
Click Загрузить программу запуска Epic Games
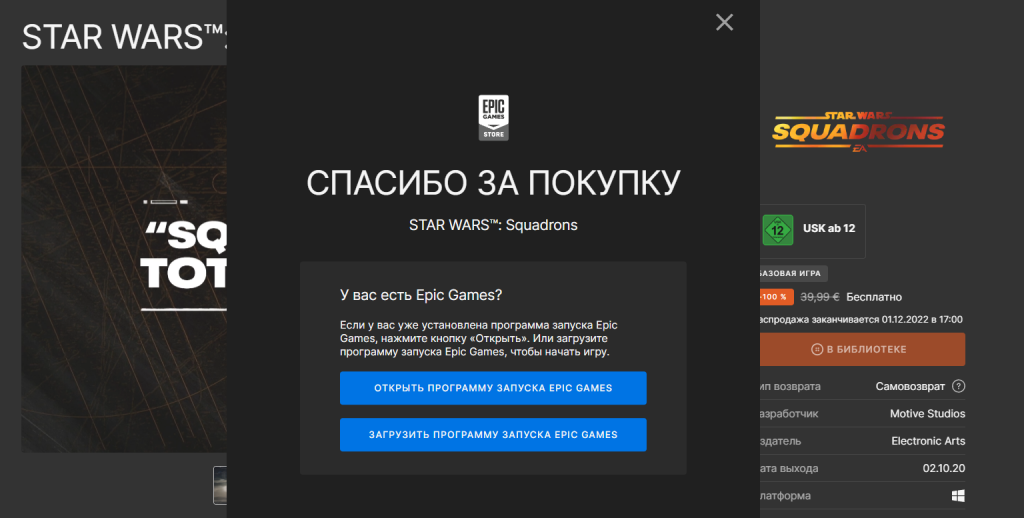coord(493,434)
